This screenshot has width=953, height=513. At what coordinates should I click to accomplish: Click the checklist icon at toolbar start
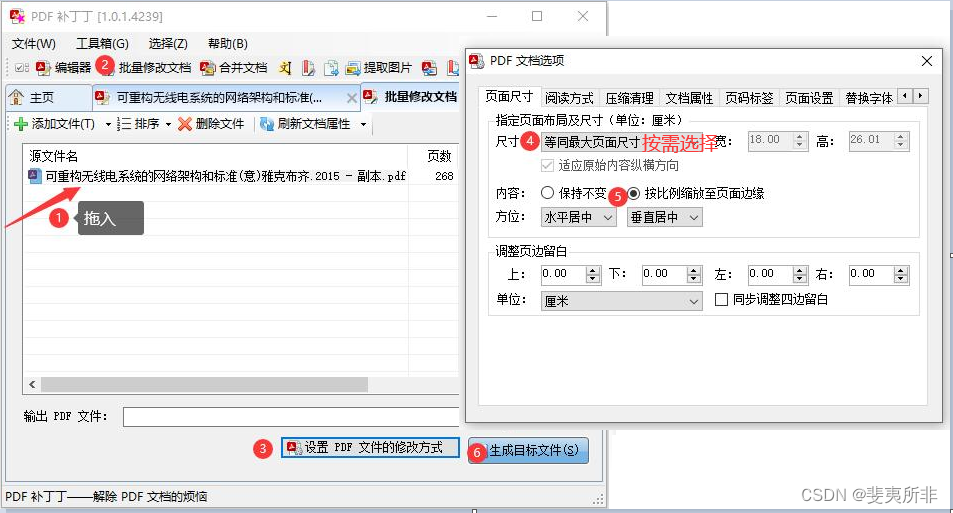click(x=22, y=67)
